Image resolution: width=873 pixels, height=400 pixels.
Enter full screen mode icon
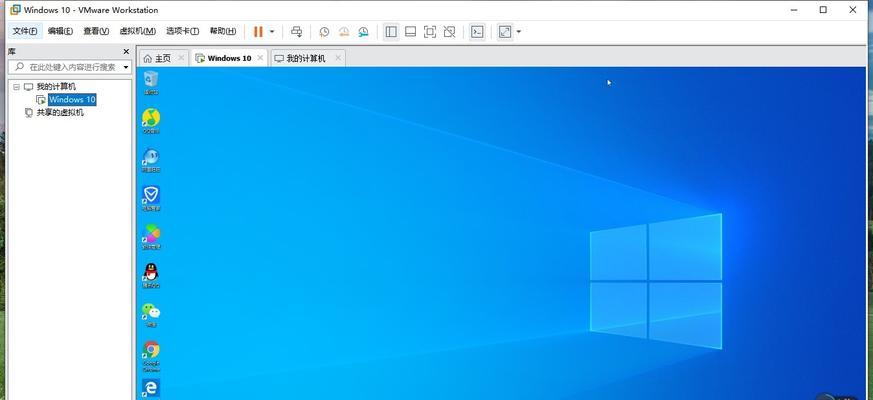tap(430, 32)
